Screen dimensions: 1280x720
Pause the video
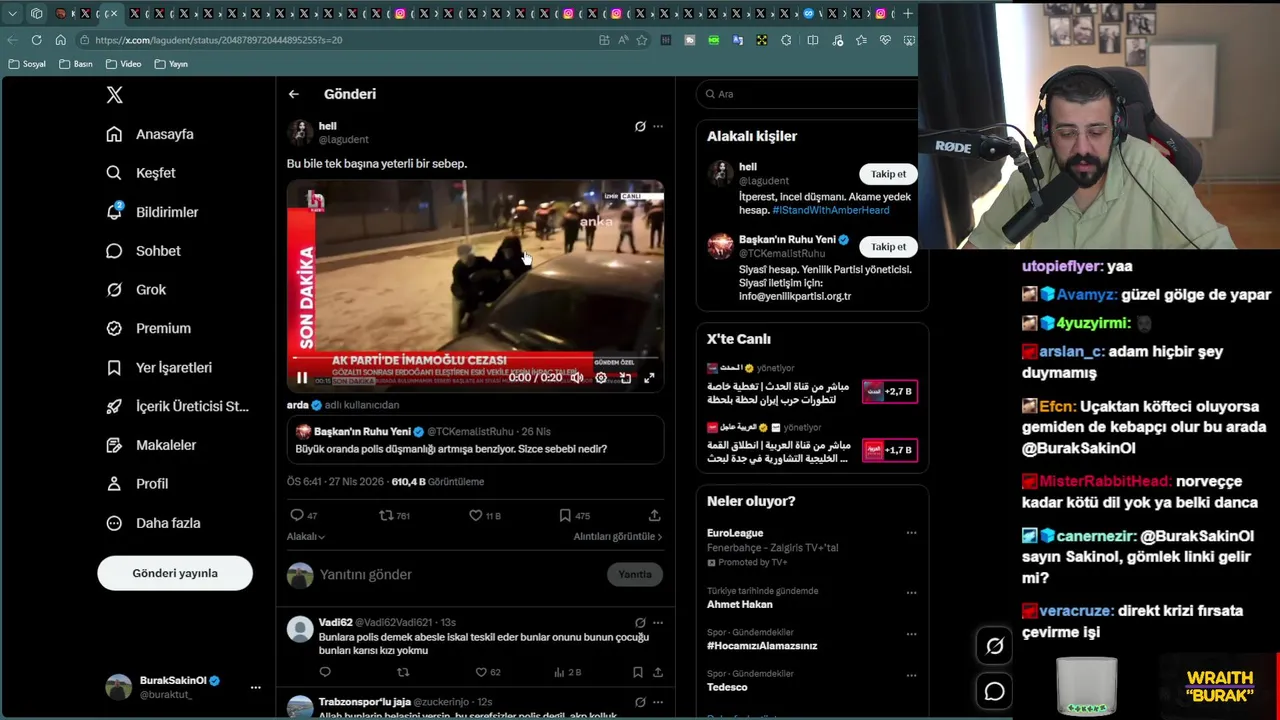point(302,378)
